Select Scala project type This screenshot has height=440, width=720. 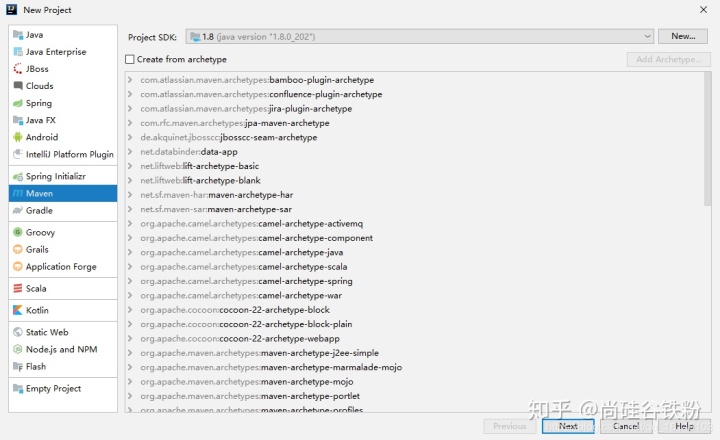click(63, 288)
